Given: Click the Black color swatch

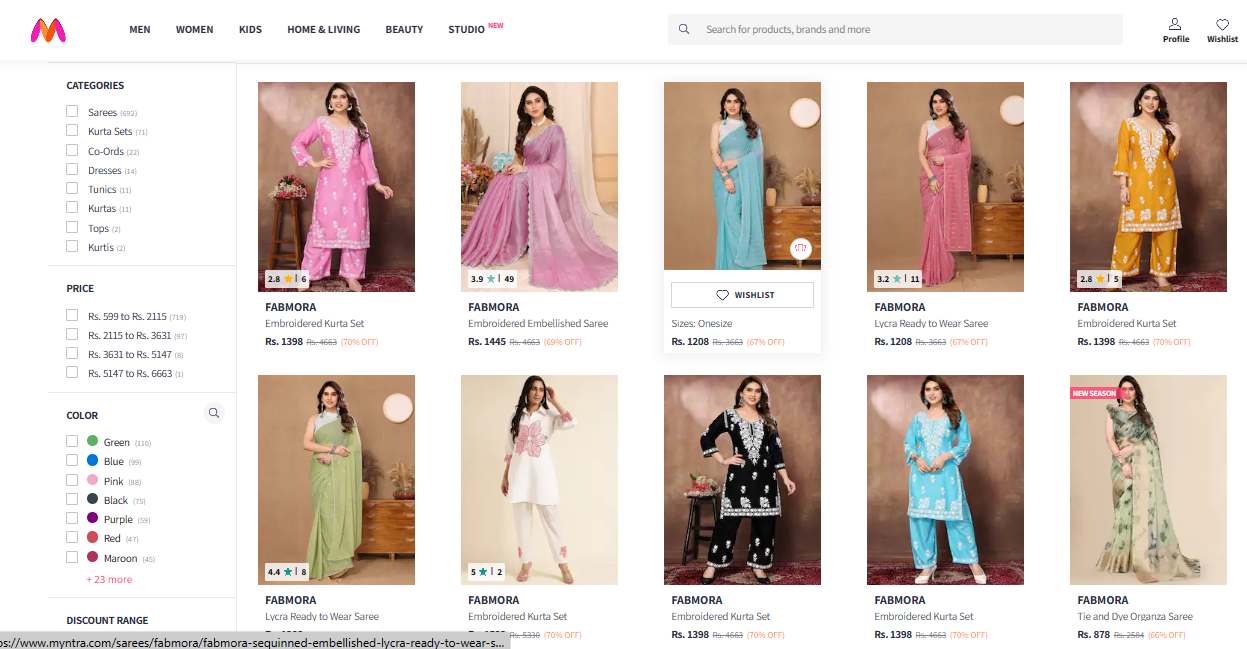Looking at the screenshot, I should coord(92,499).
